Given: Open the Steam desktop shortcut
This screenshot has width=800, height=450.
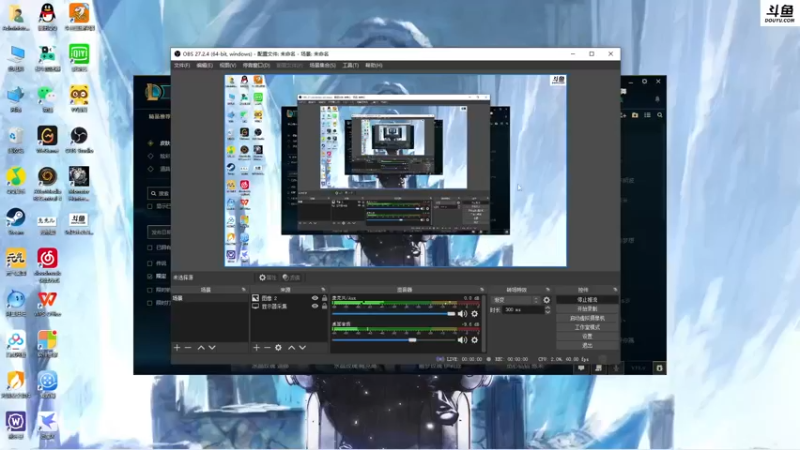Looking at the screenshot, I should pyautogui.click(x=16, y=221).
